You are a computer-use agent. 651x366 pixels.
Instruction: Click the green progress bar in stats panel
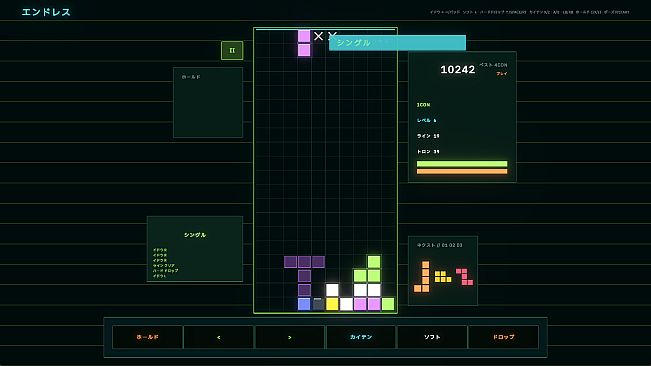pyautogui.click(x=462, y=163)
